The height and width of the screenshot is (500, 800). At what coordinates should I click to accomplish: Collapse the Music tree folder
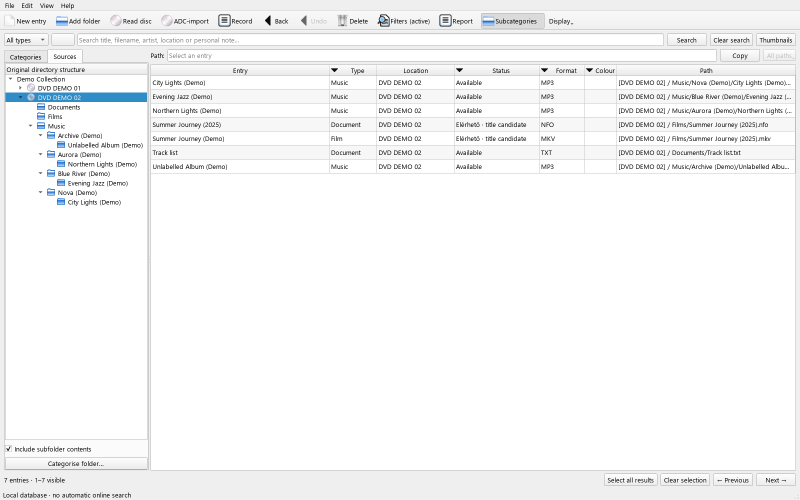(x=31, y=126)
